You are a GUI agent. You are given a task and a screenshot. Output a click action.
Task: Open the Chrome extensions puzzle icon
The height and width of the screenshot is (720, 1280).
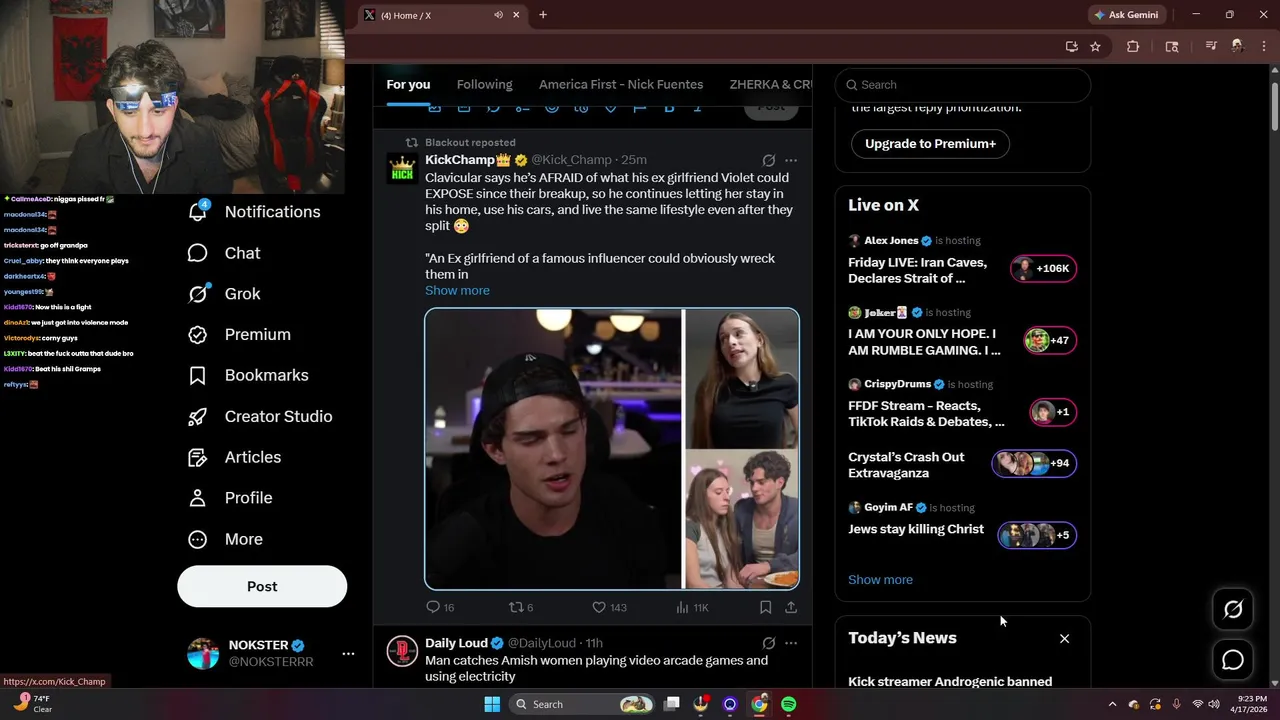[1133, 46]
